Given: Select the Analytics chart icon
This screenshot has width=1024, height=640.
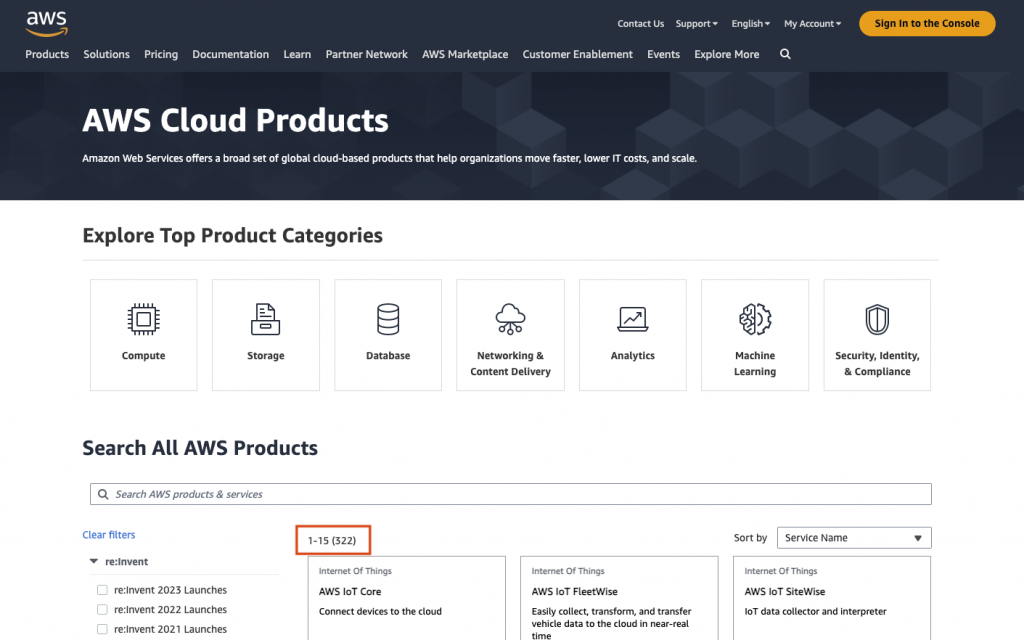Looking at the screenshot, I should pyautogui.click(x=632, y=319).
